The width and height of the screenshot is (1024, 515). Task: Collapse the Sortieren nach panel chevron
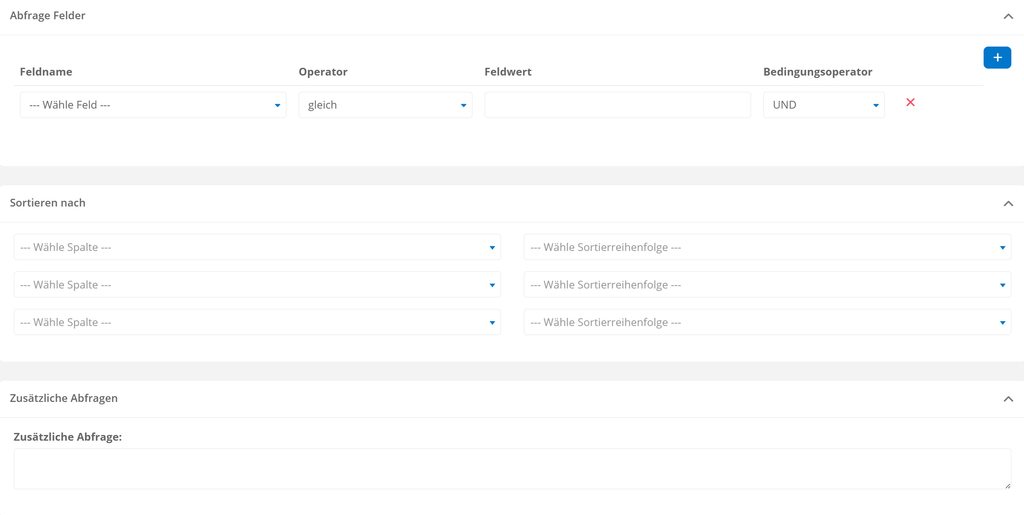pyautogui.click(x=1008, y=204)
